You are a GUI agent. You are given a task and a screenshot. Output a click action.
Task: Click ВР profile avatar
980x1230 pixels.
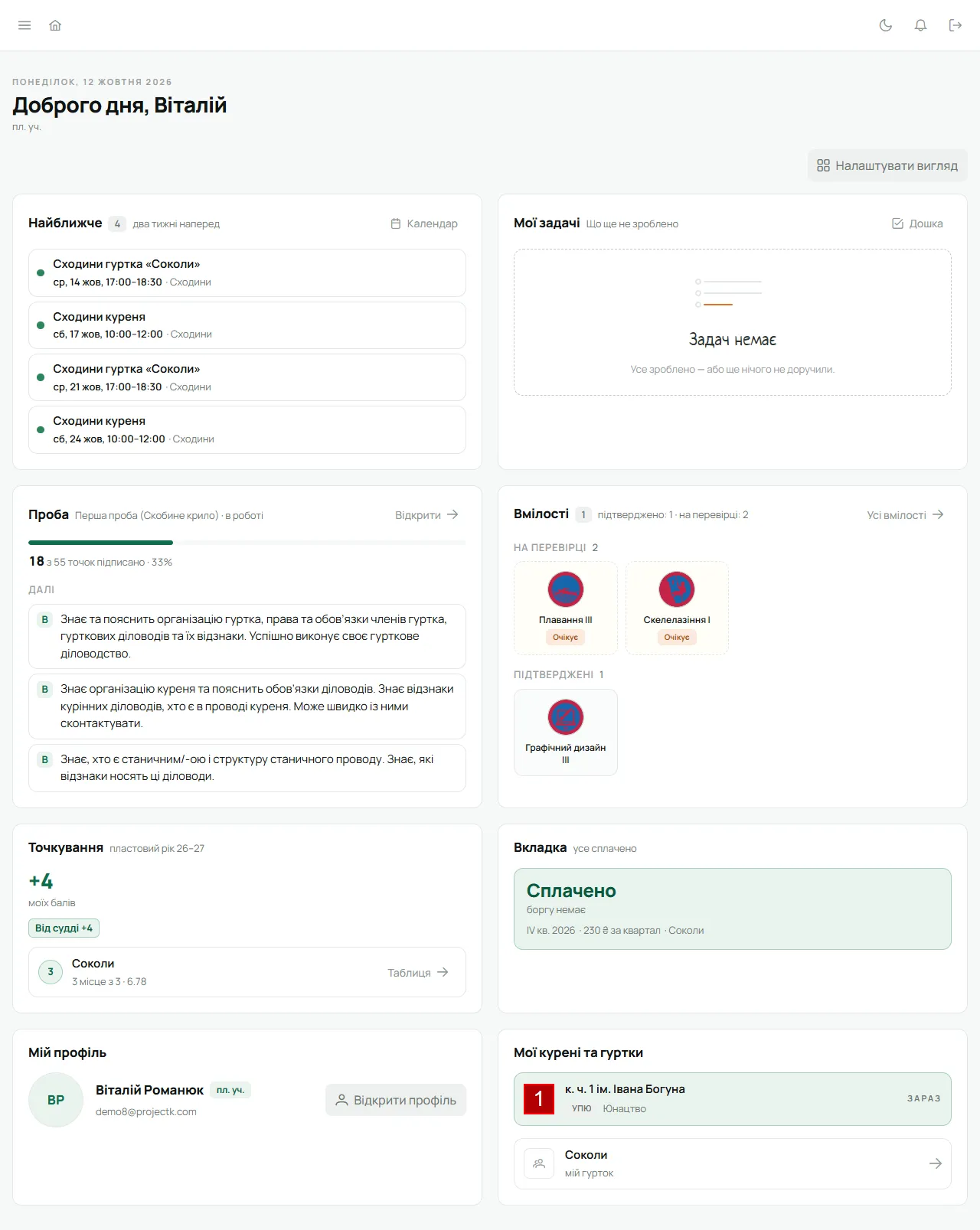click(x=56, y=1100)
